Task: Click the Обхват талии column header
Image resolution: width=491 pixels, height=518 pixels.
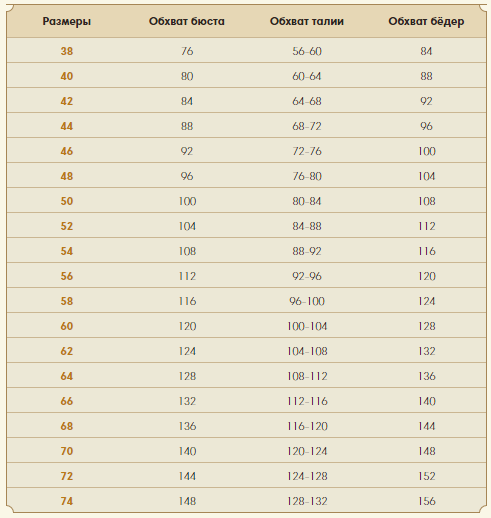Action: (x=307, y=21)
